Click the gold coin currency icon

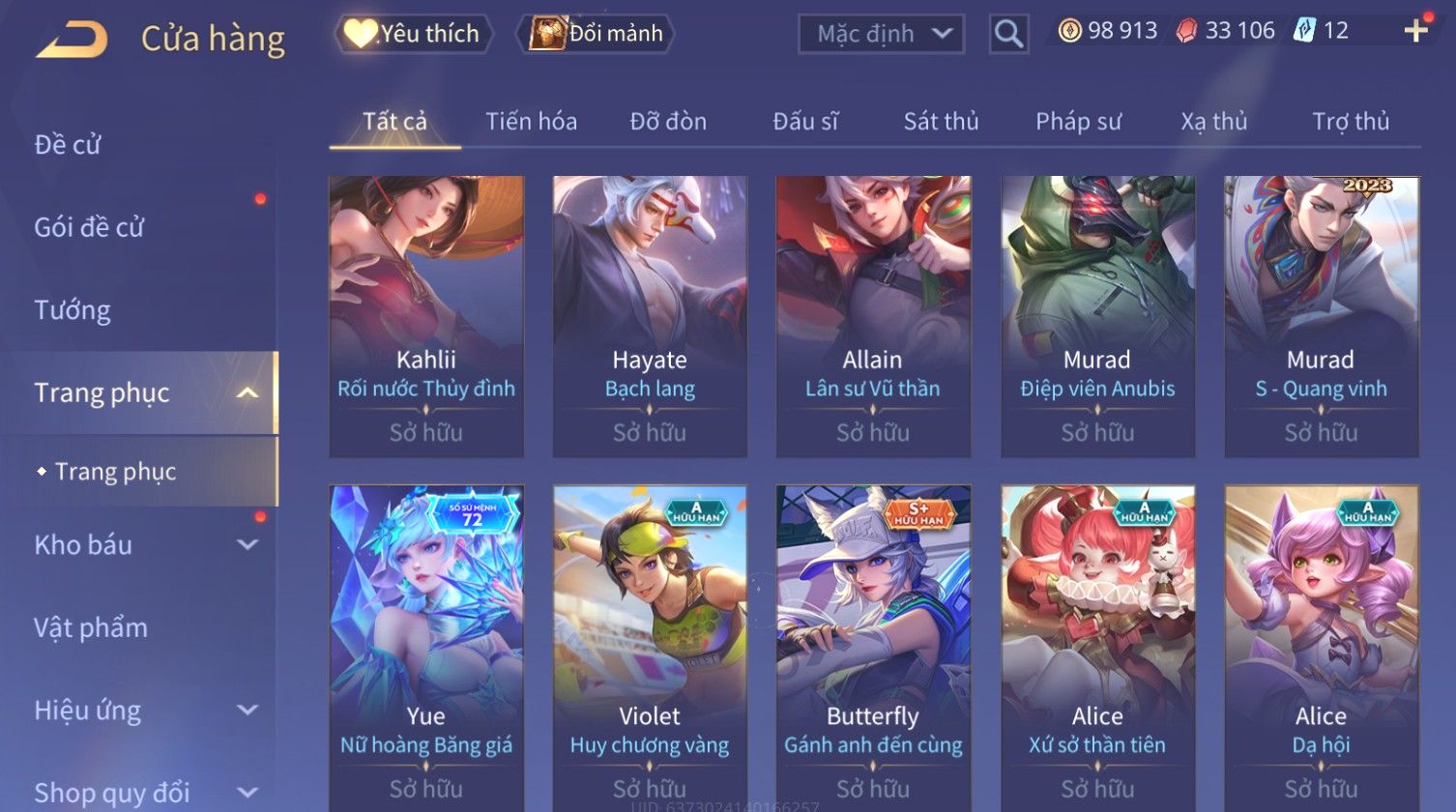[1069, 31]
